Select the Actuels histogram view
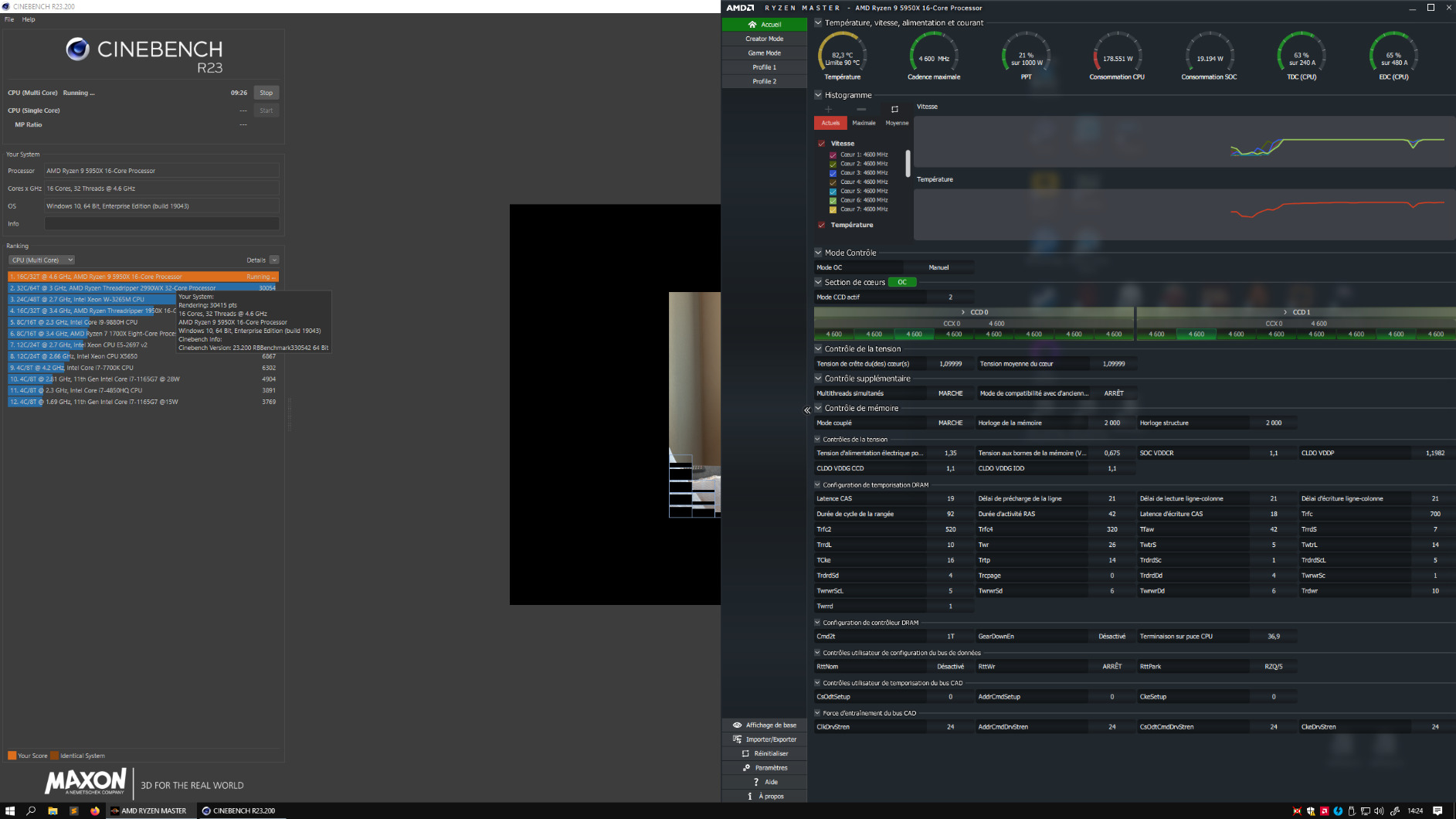This screenshot has height=819, width=1456. 830,123
